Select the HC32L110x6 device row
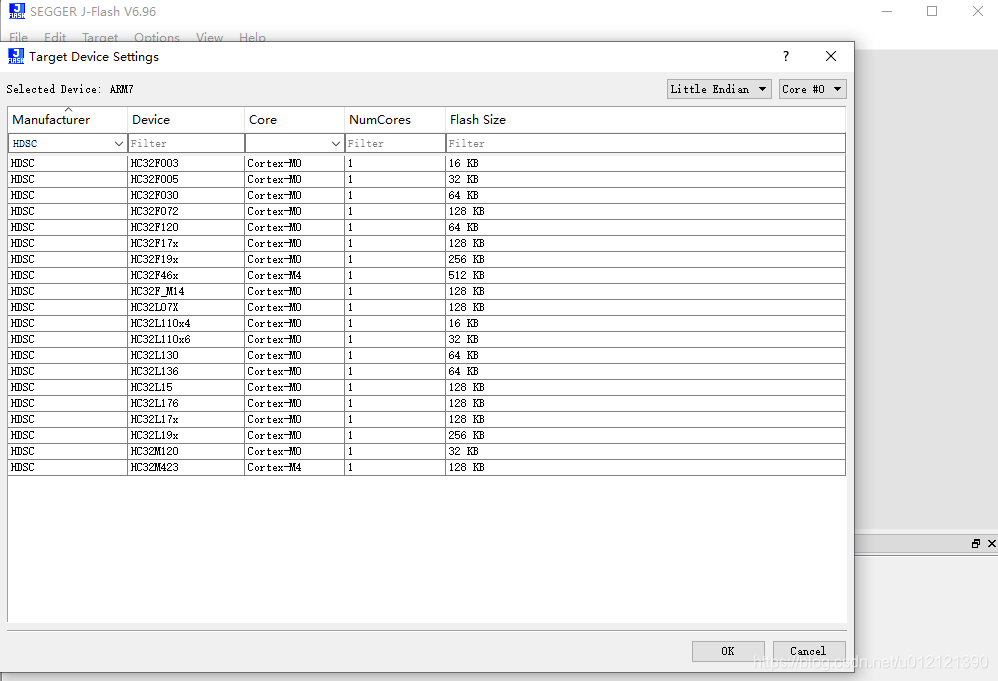 point(426,339)
